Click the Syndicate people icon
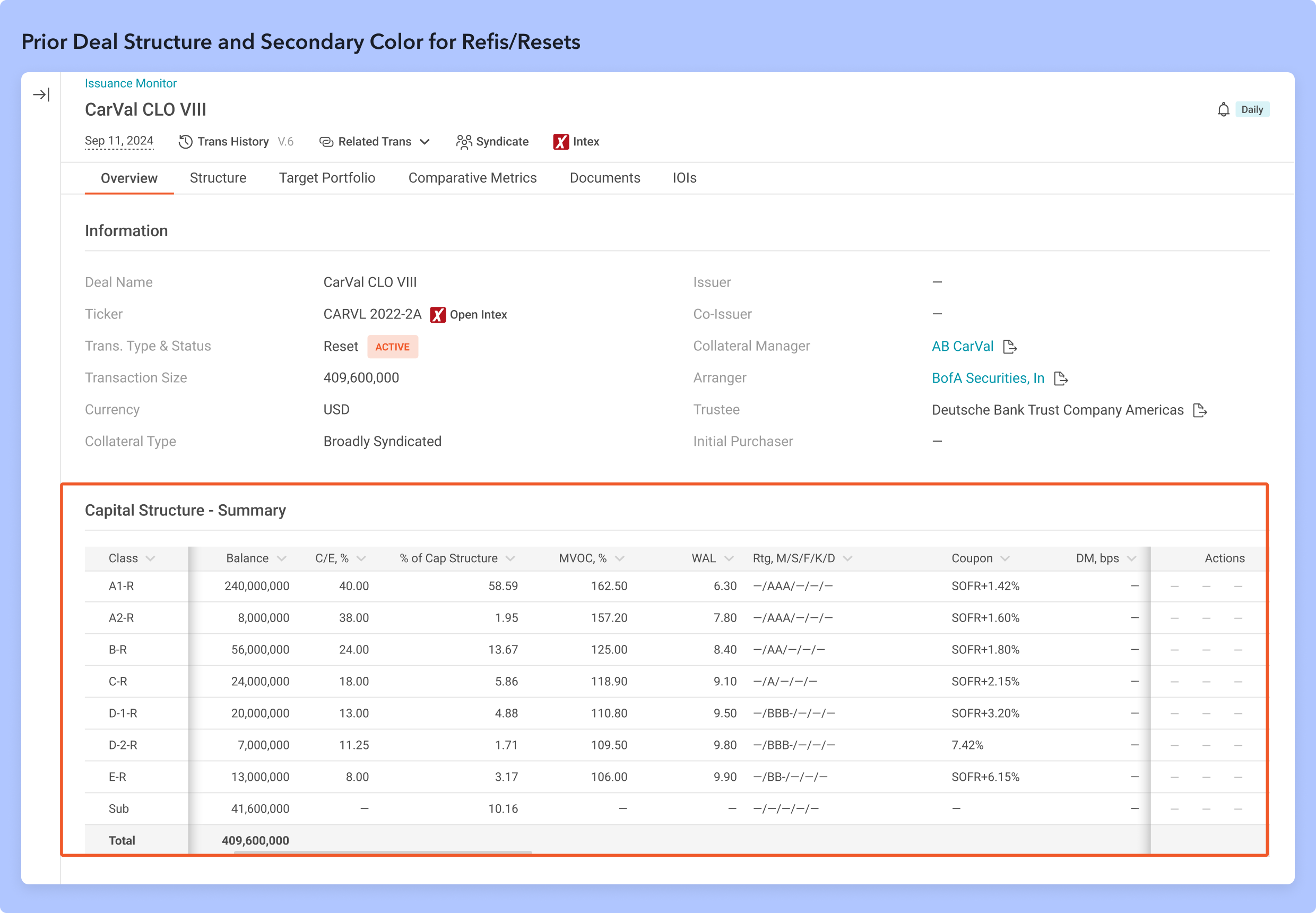 (x=463, y=142)
